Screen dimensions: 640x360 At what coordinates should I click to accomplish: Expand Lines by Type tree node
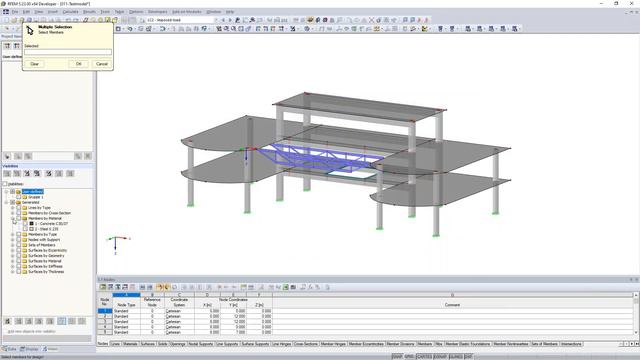click(13, 208)
